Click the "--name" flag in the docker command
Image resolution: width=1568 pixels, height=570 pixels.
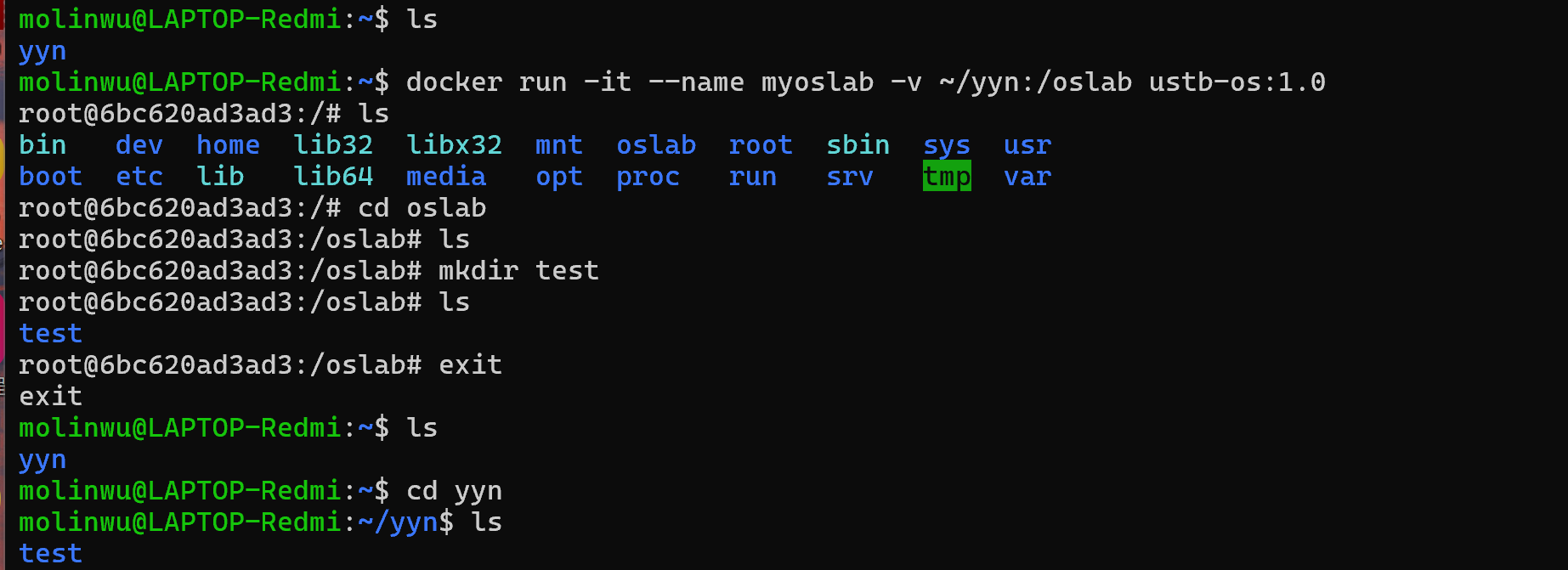696,82
